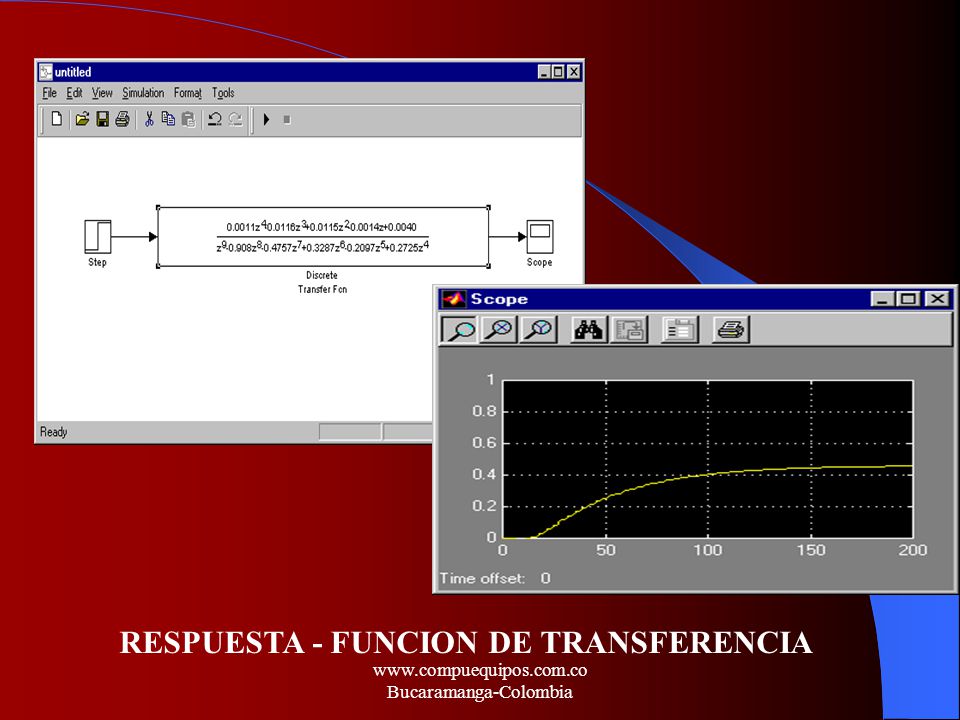960x720 pixels.
Task: Save the model using the floppy disk icon
Action: (x=102, y=119)
